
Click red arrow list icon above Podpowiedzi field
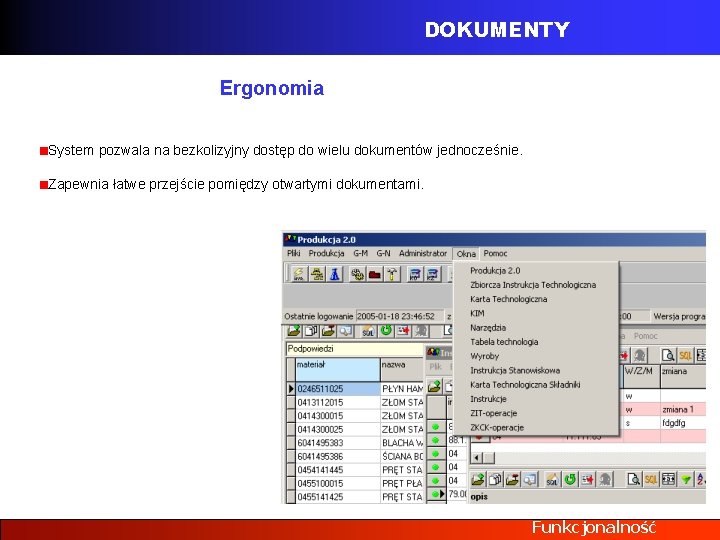coord(404,331)
